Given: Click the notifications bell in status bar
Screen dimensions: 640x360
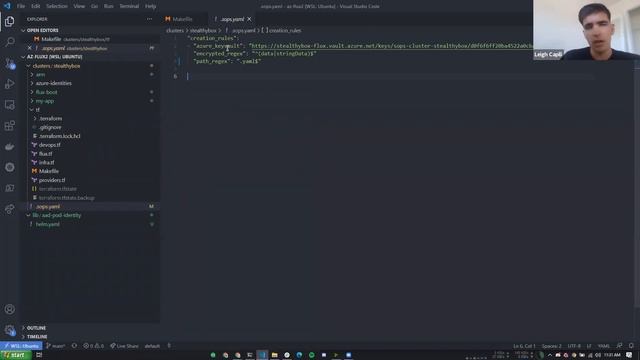Looking at the screenshot, I should point(631,346).
